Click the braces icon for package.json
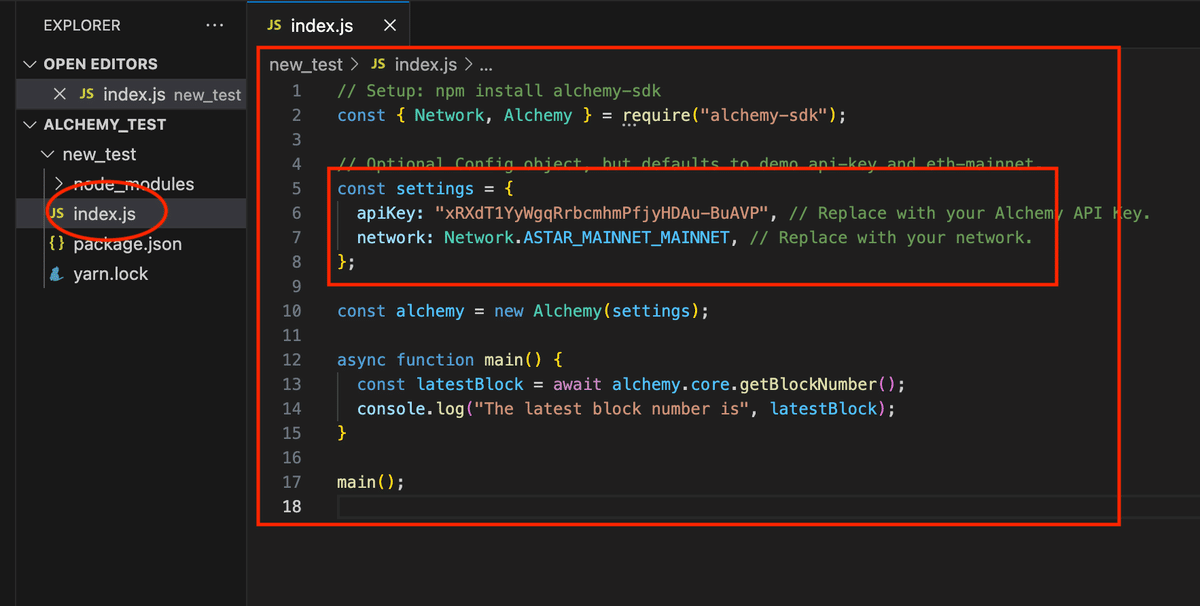The width and height of the screenshot is (1200, 606). pyautogui.click(x=57, y=244)
